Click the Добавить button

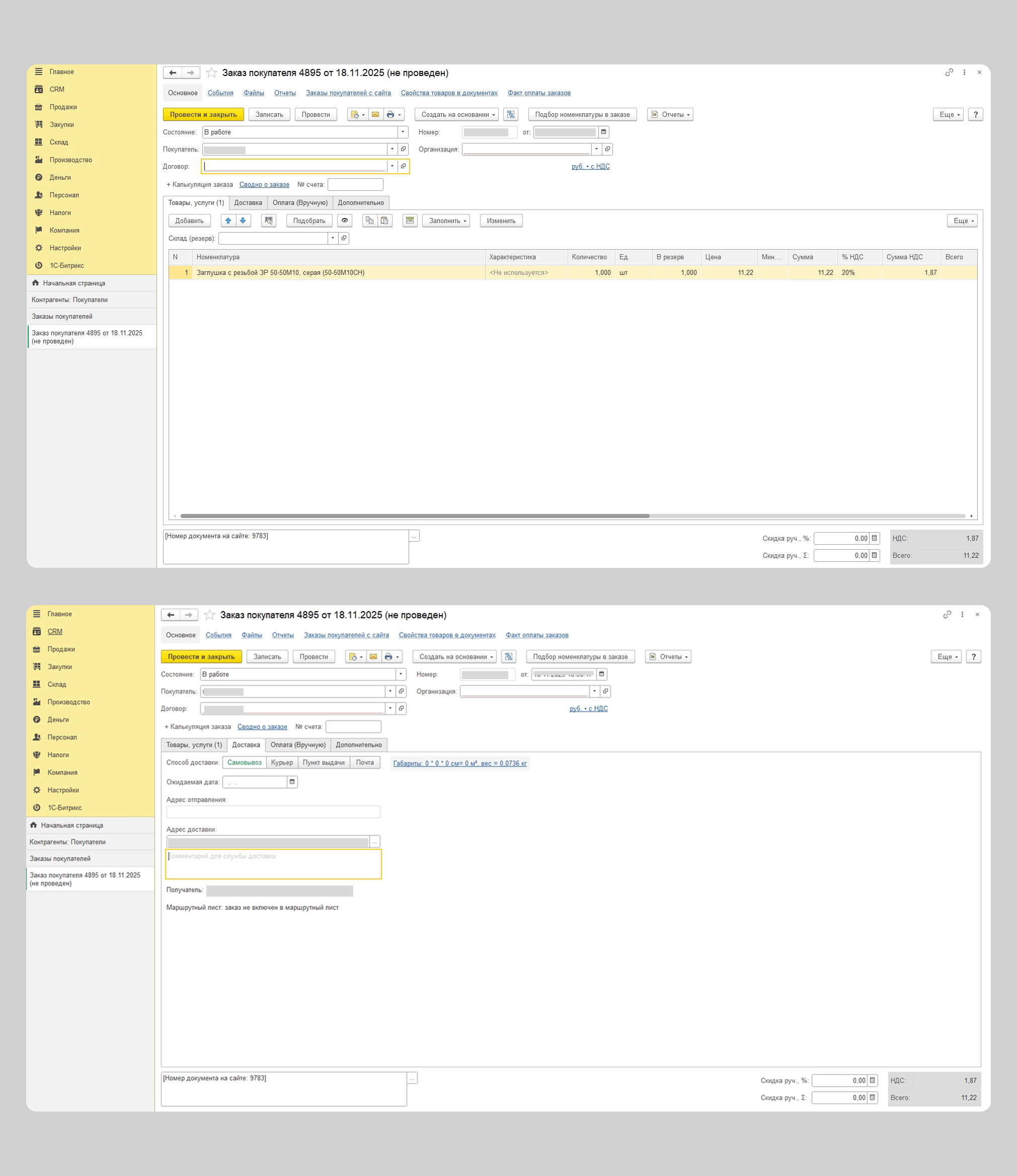(190, 220)
